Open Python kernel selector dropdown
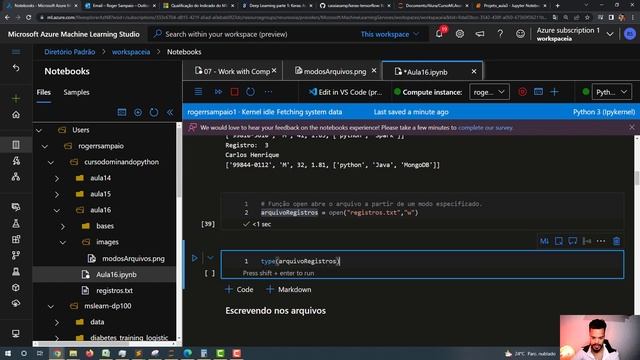This screenshot has width=640, height=360. [611, 92]
